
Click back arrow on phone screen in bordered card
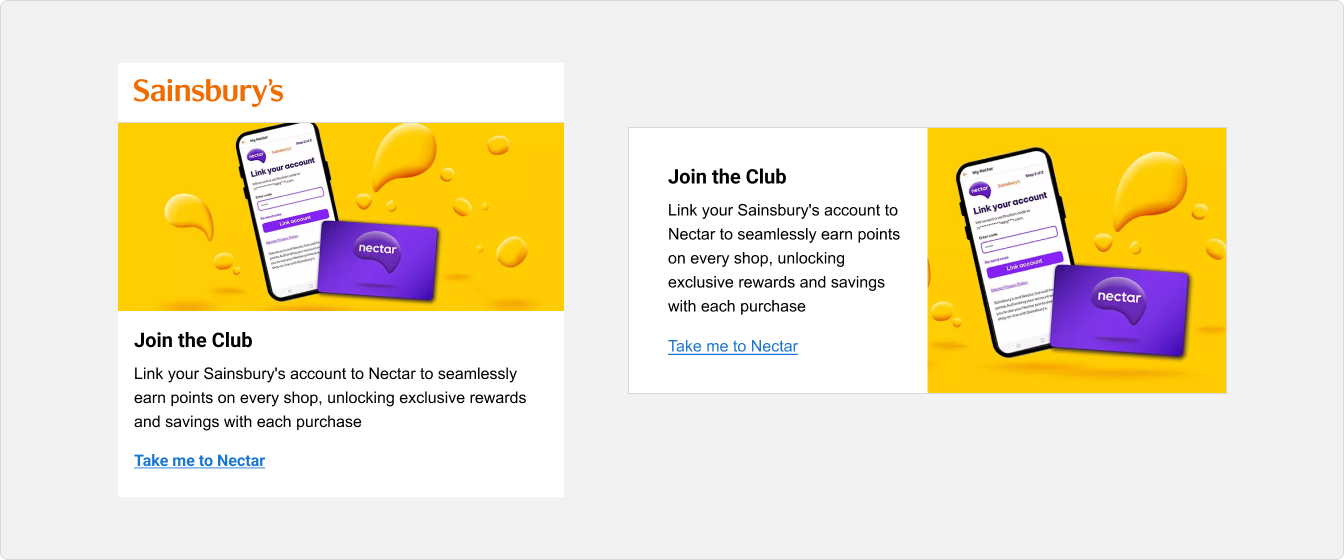pos(966,172)
